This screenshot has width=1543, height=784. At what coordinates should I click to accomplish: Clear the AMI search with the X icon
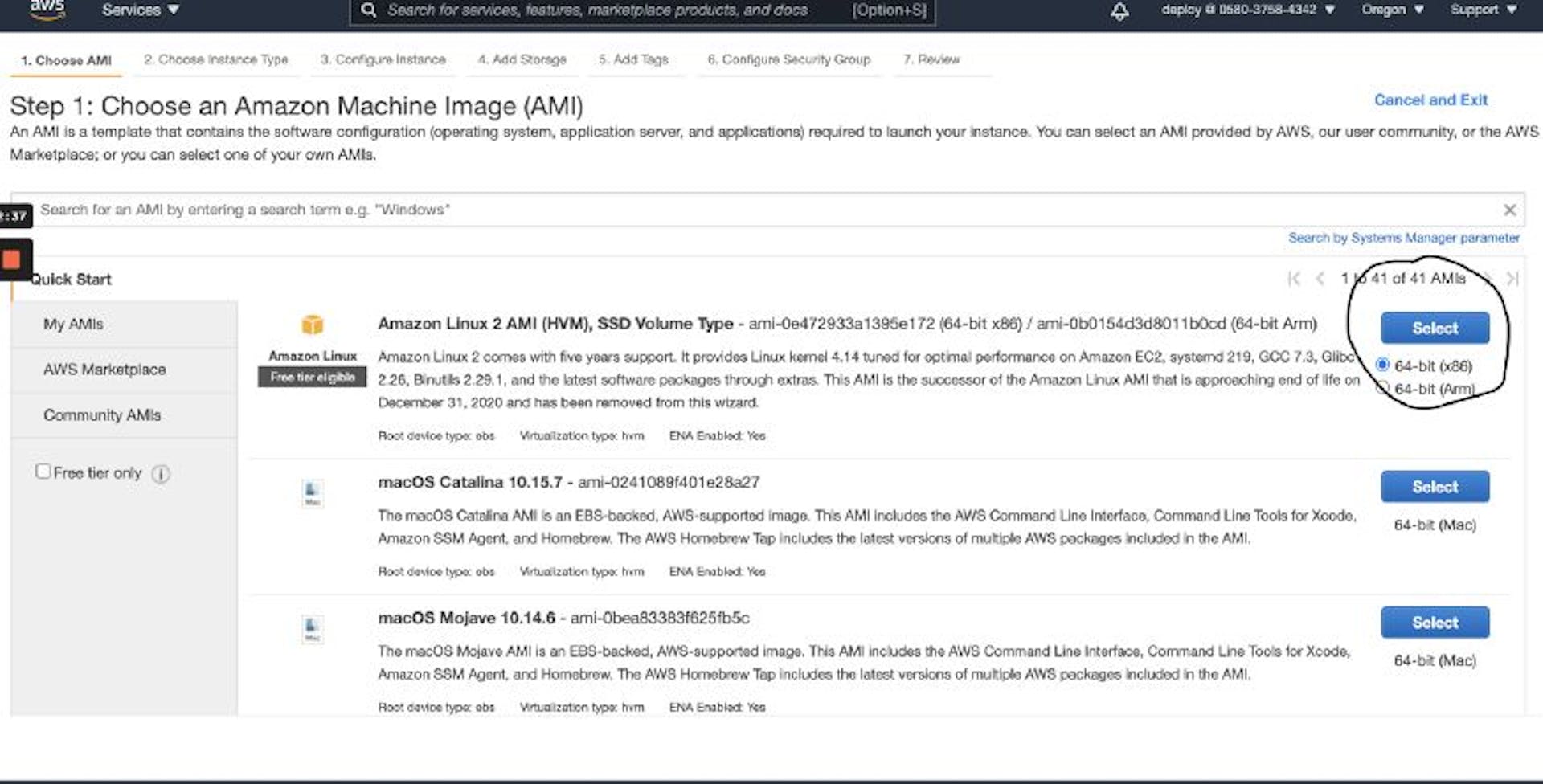click(1510, 209)
